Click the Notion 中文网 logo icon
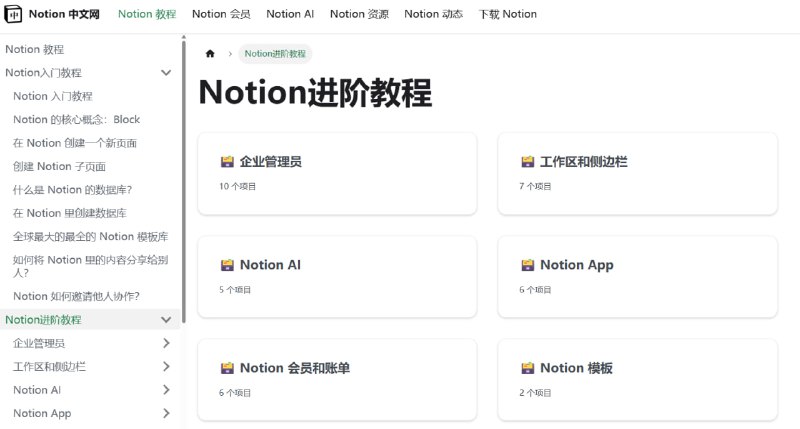The width and height of the screenshot is (800, 429). (x=13, y=14)
